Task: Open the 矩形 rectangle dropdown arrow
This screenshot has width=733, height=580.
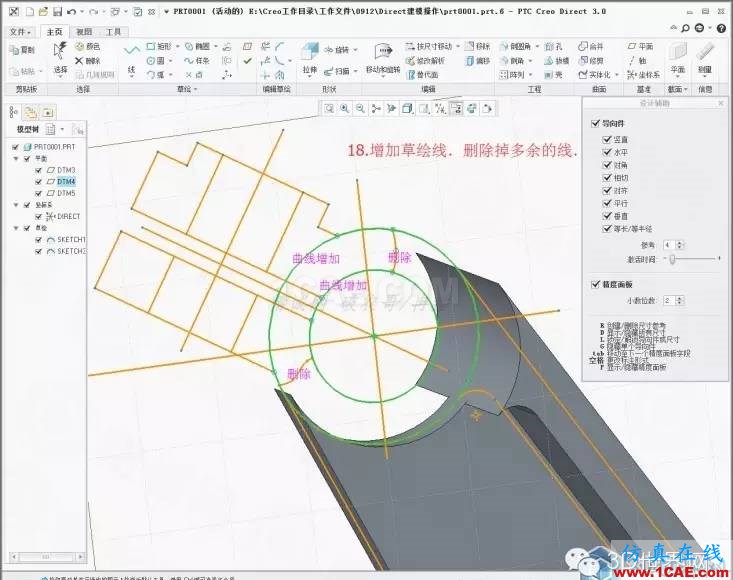Action: click(178, 46)
